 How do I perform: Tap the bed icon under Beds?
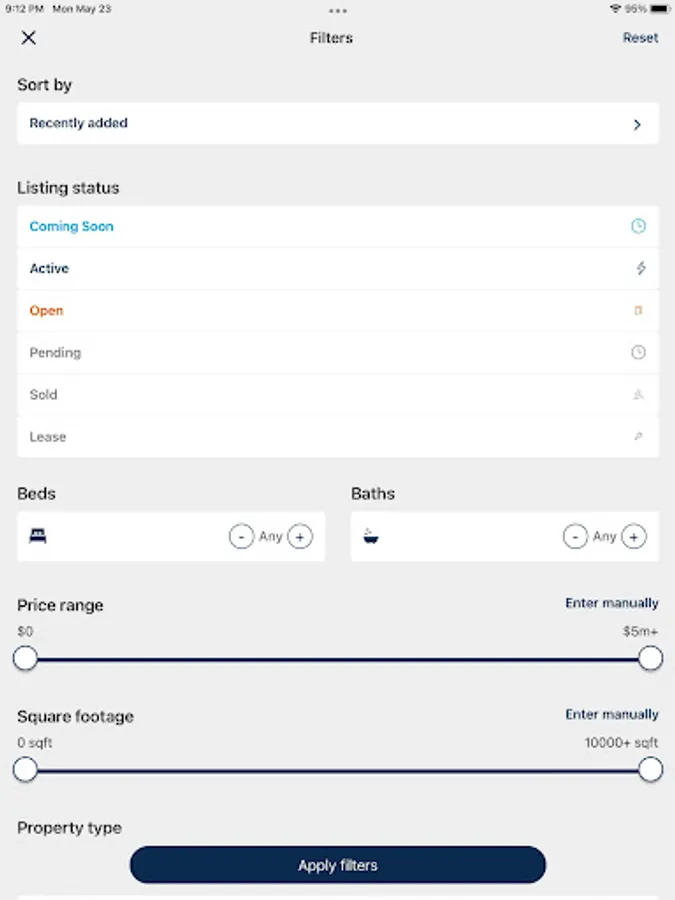[38, 537]
